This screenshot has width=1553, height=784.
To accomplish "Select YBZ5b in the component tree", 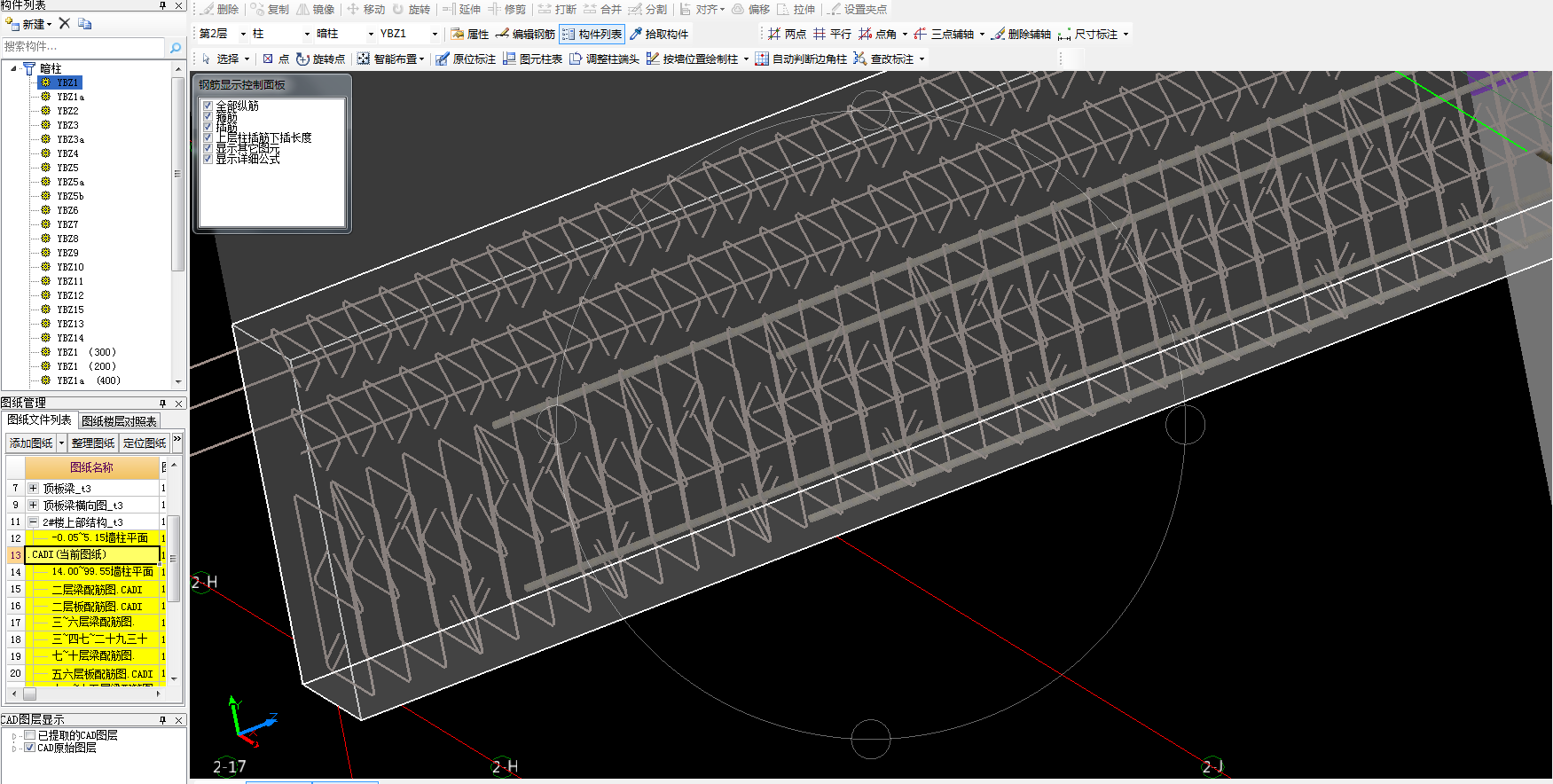I will coord(70,196).
